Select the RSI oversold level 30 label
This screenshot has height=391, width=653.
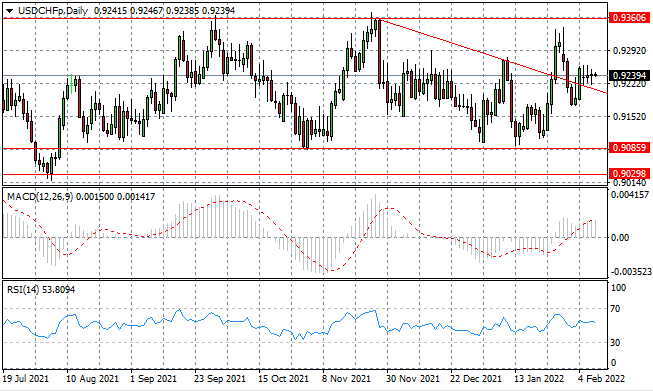(615, 343)
